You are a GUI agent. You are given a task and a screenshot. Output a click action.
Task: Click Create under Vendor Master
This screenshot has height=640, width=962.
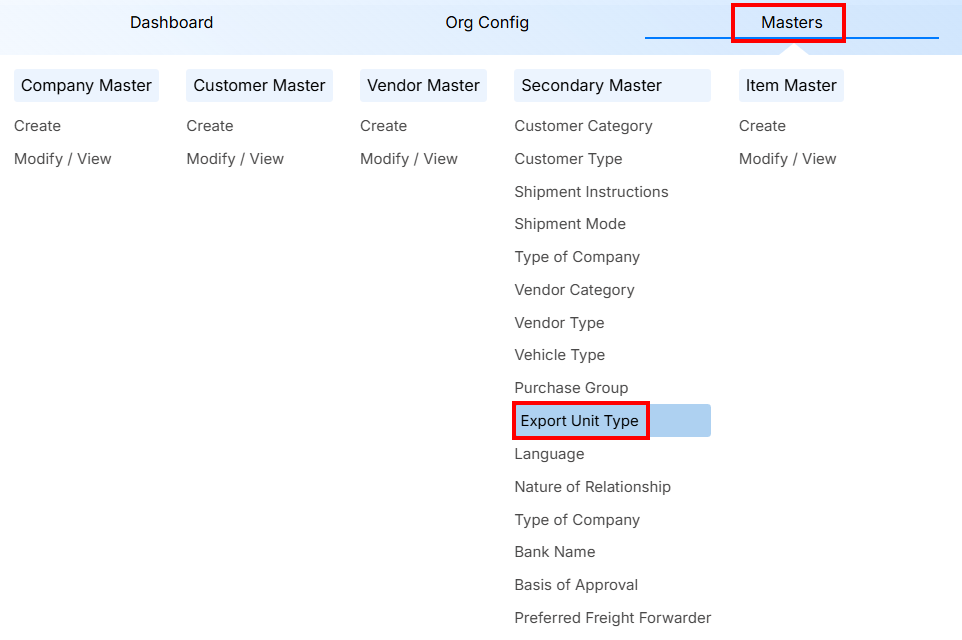[x=383, y=126]
